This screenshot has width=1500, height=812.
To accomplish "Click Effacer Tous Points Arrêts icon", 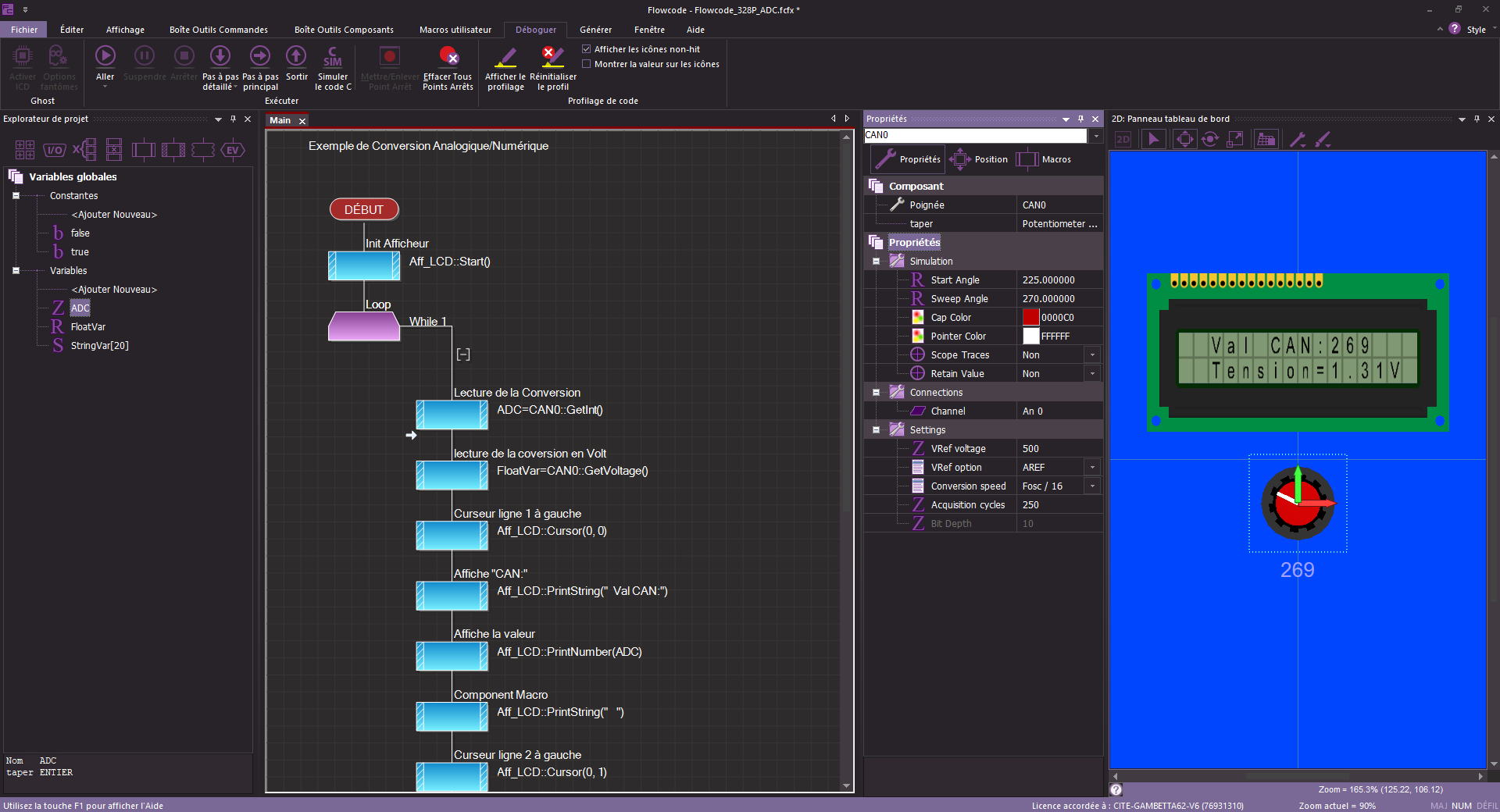I will [x=448, y=56].
